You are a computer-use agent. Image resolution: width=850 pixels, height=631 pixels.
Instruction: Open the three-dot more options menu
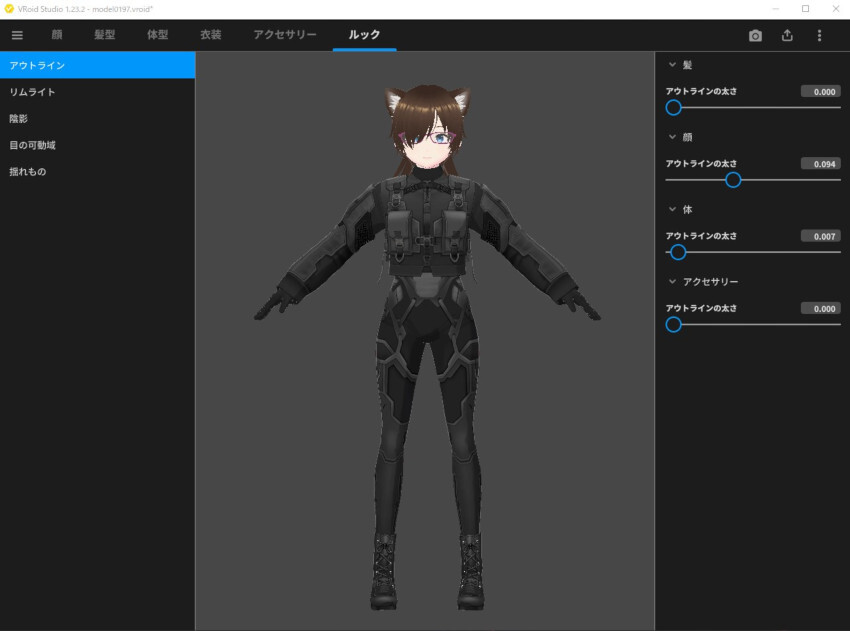(819, 35)
